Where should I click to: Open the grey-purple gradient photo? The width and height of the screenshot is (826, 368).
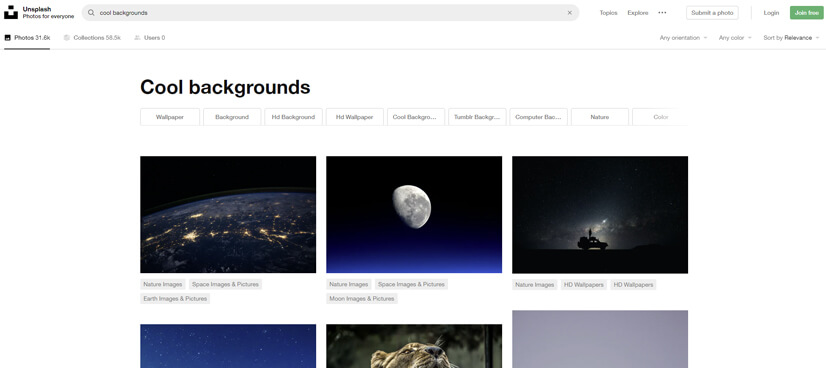[x=600, y=339]
